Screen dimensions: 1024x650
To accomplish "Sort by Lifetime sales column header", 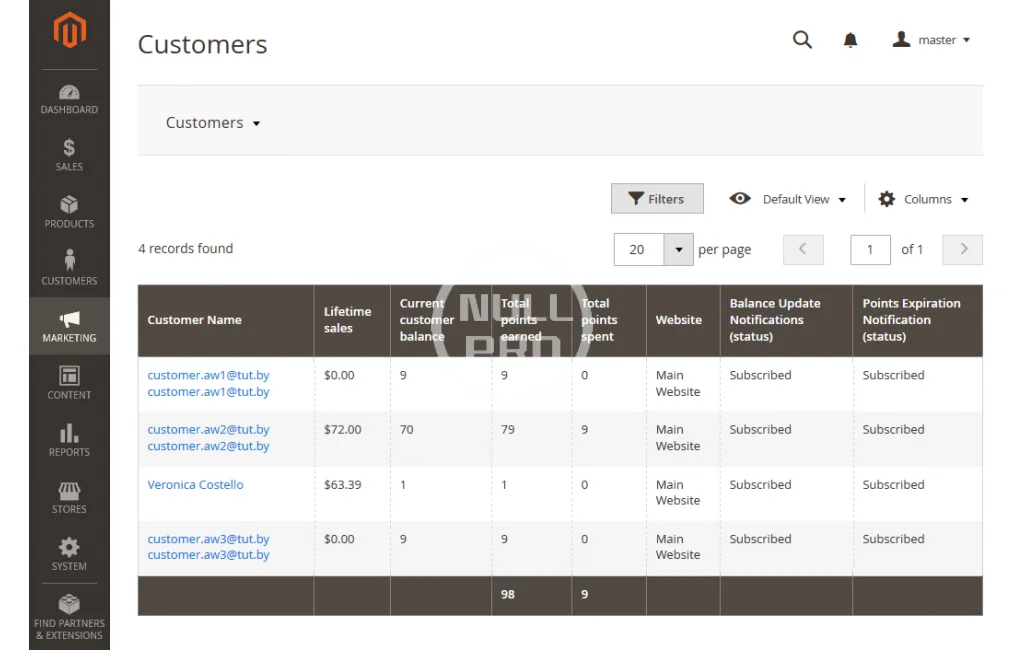I will pos(347,320).
